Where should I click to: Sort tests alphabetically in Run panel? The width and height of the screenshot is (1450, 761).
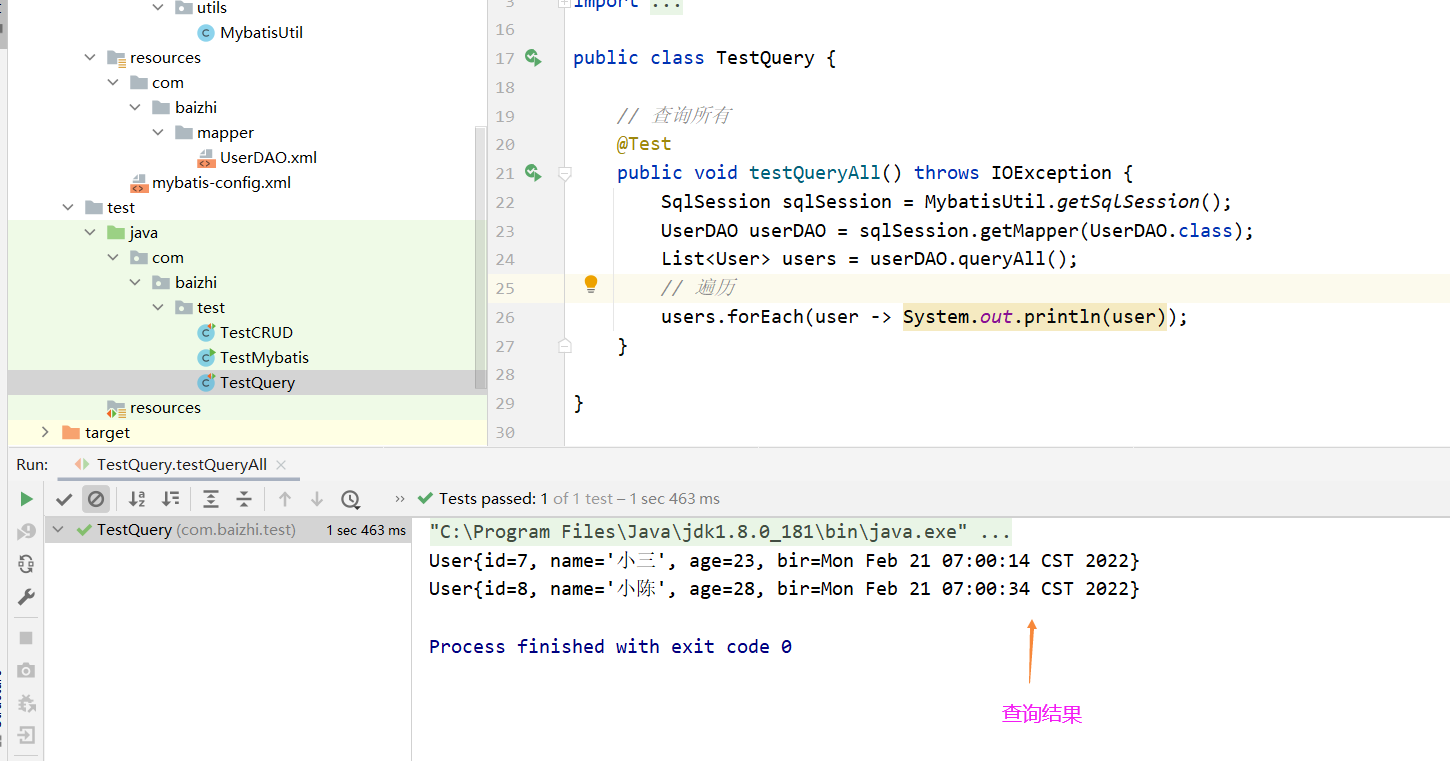tap(138, 499)
